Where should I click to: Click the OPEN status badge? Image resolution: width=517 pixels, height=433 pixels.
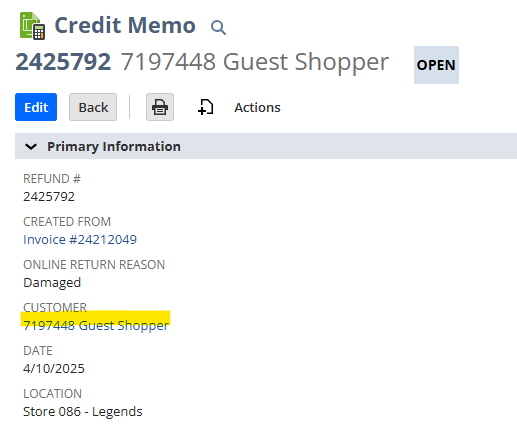point(436,65)
